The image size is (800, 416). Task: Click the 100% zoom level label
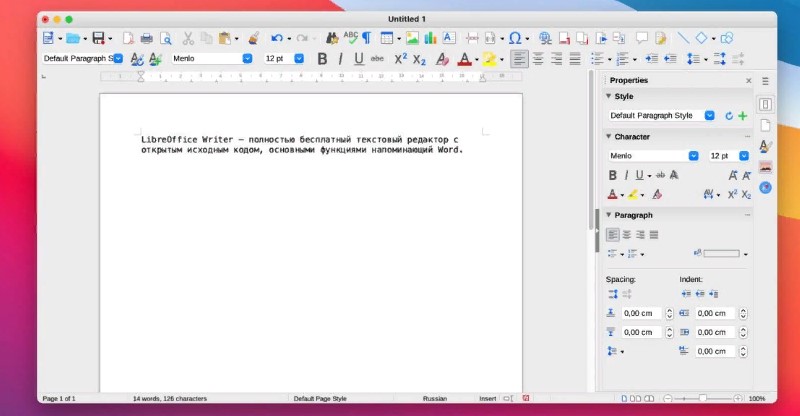click(x=757, y=398)
